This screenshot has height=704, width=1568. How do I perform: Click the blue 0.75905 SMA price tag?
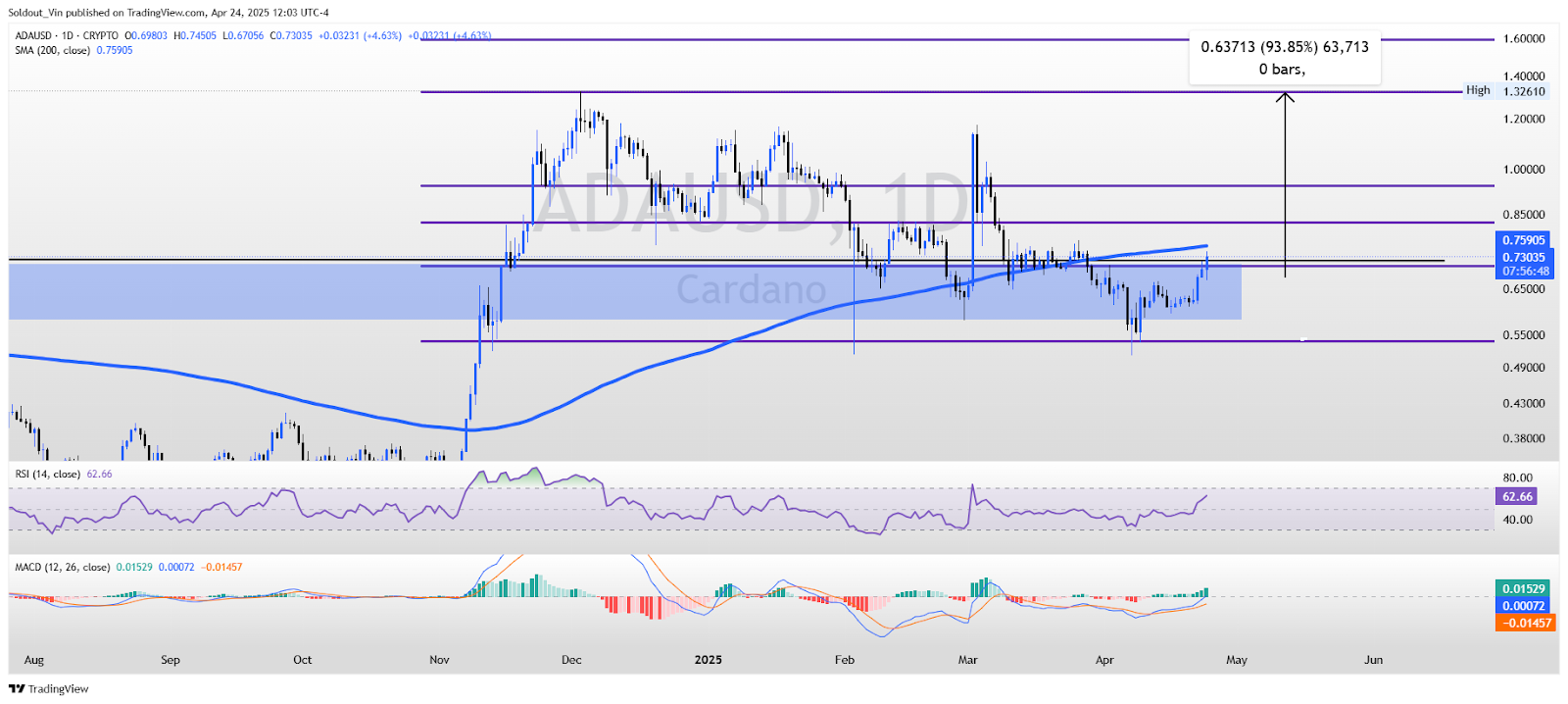[x=1524, y=240]
